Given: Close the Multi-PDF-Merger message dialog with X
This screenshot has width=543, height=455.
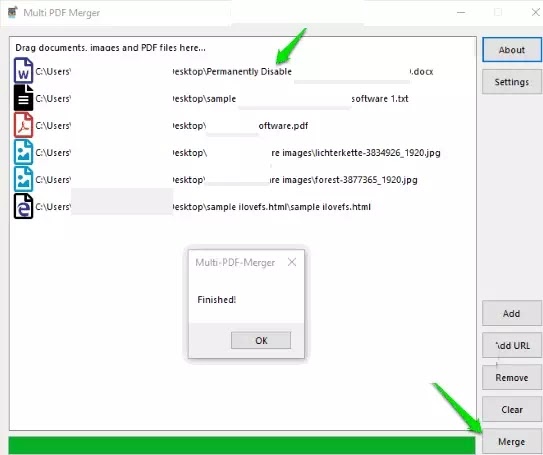Looking at the screenshot, I should [292, 262].
